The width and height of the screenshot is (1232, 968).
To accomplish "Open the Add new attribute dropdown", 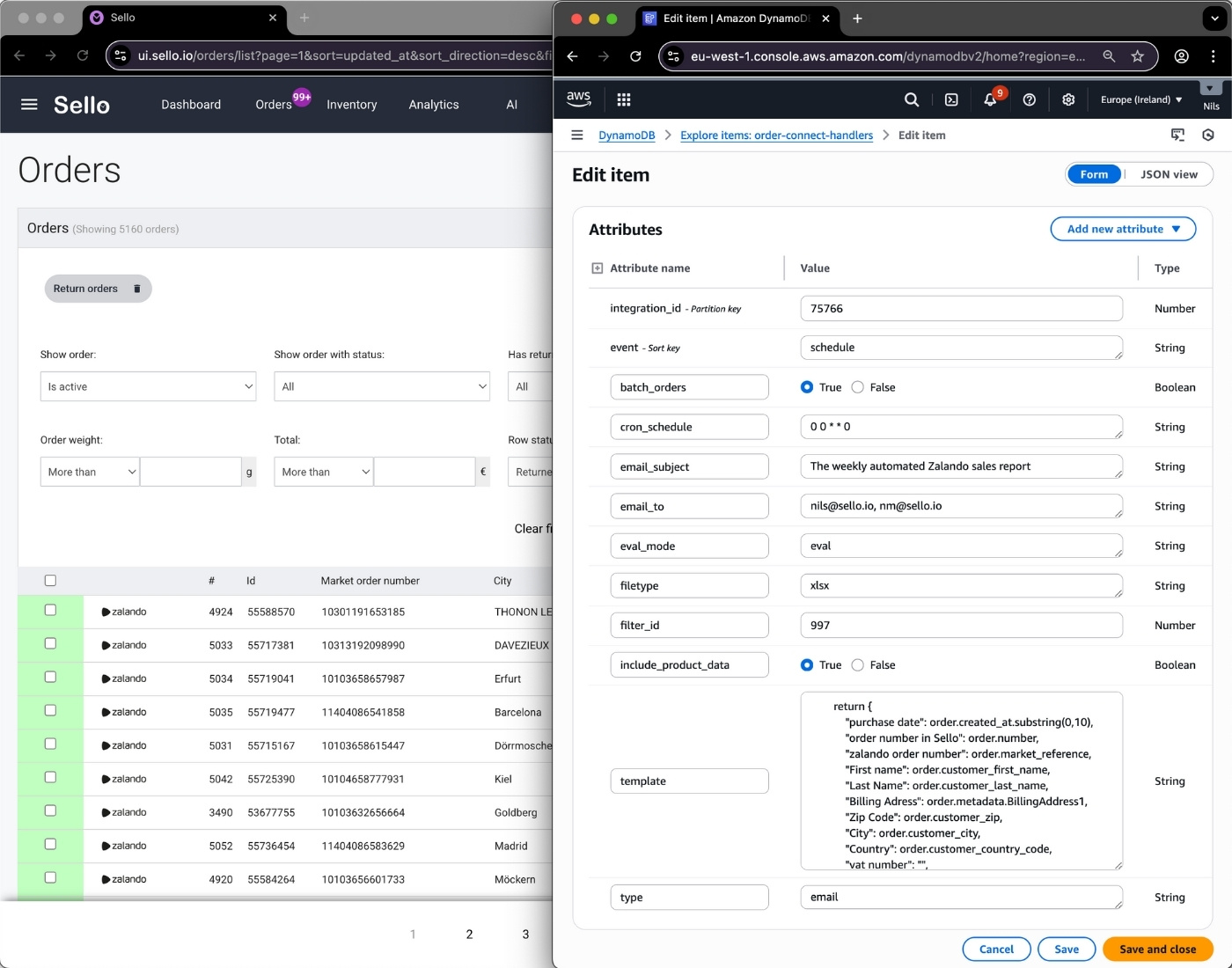I will point(1123,229).
